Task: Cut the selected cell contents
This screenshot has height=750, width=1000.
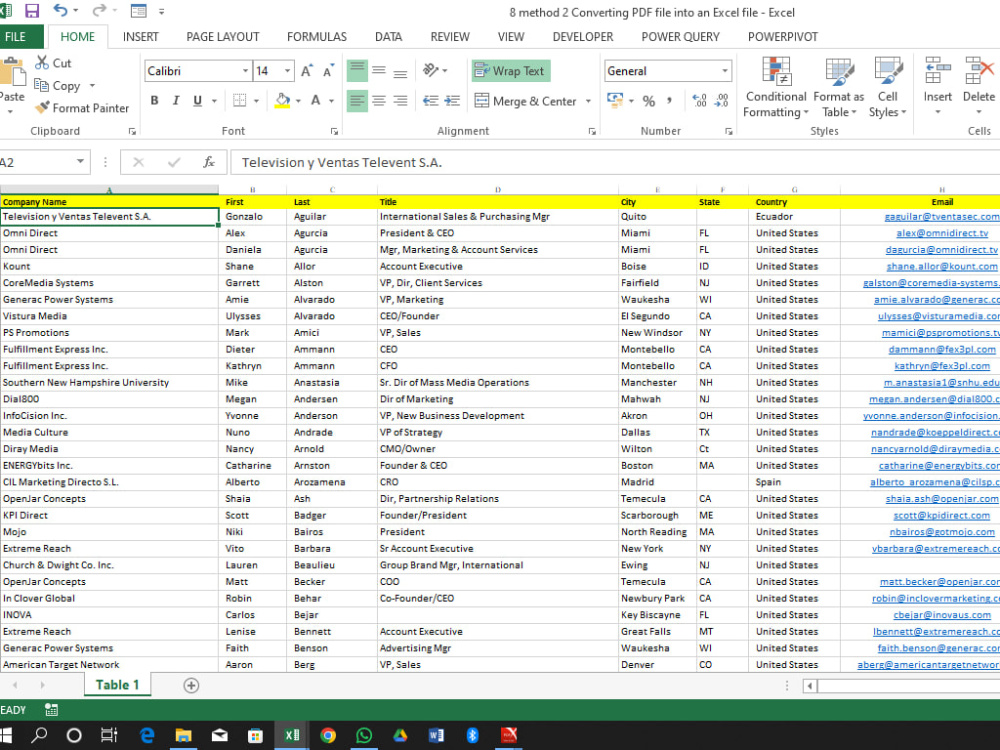Action: pyautogui.click(x=54, y=63)
